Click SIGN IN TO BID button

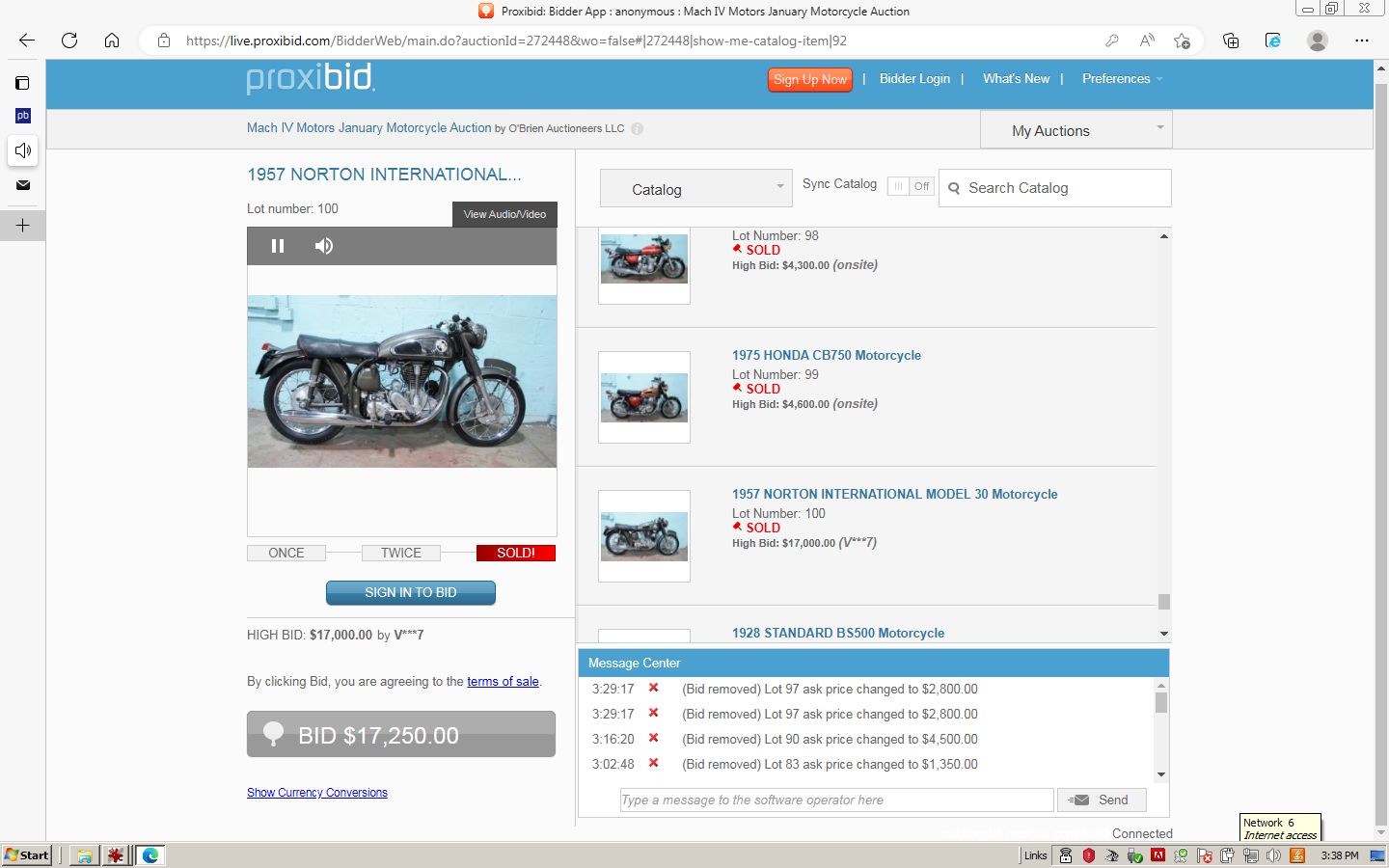click(x=411, y=592)
